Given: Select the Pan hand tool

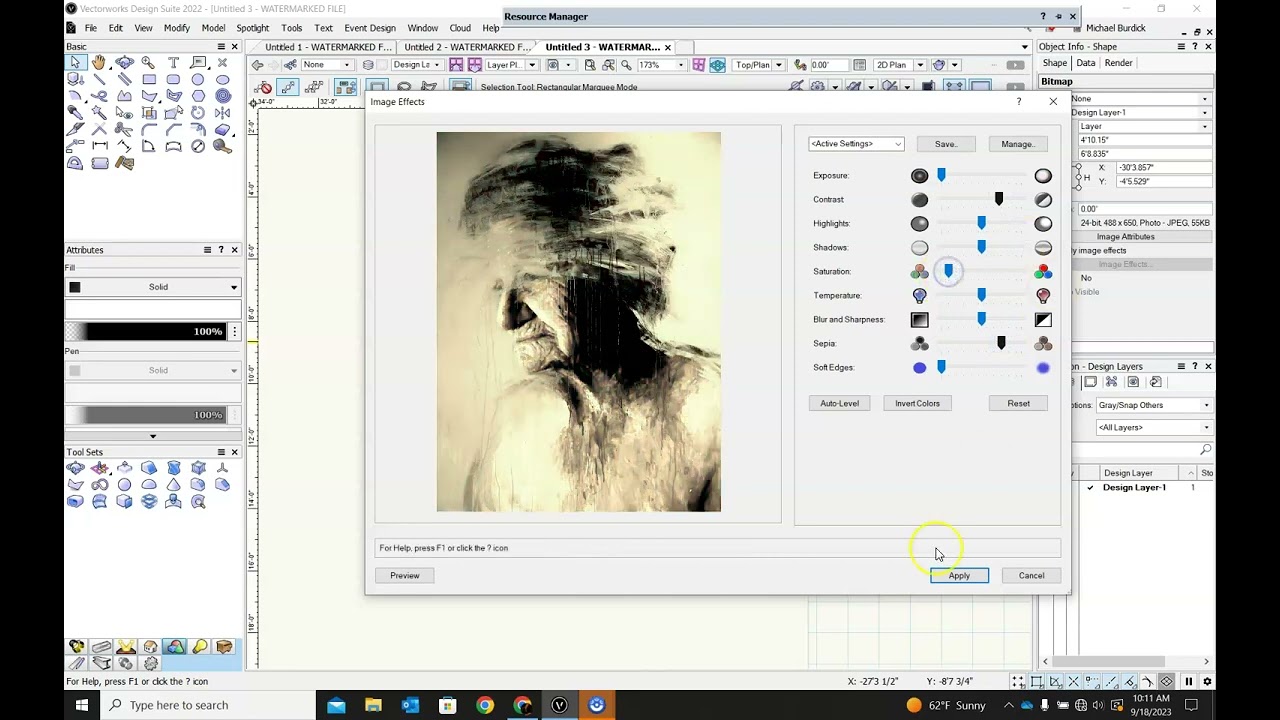Looking at the screenshot, I should pyautogui.click(x=99, y=62).
